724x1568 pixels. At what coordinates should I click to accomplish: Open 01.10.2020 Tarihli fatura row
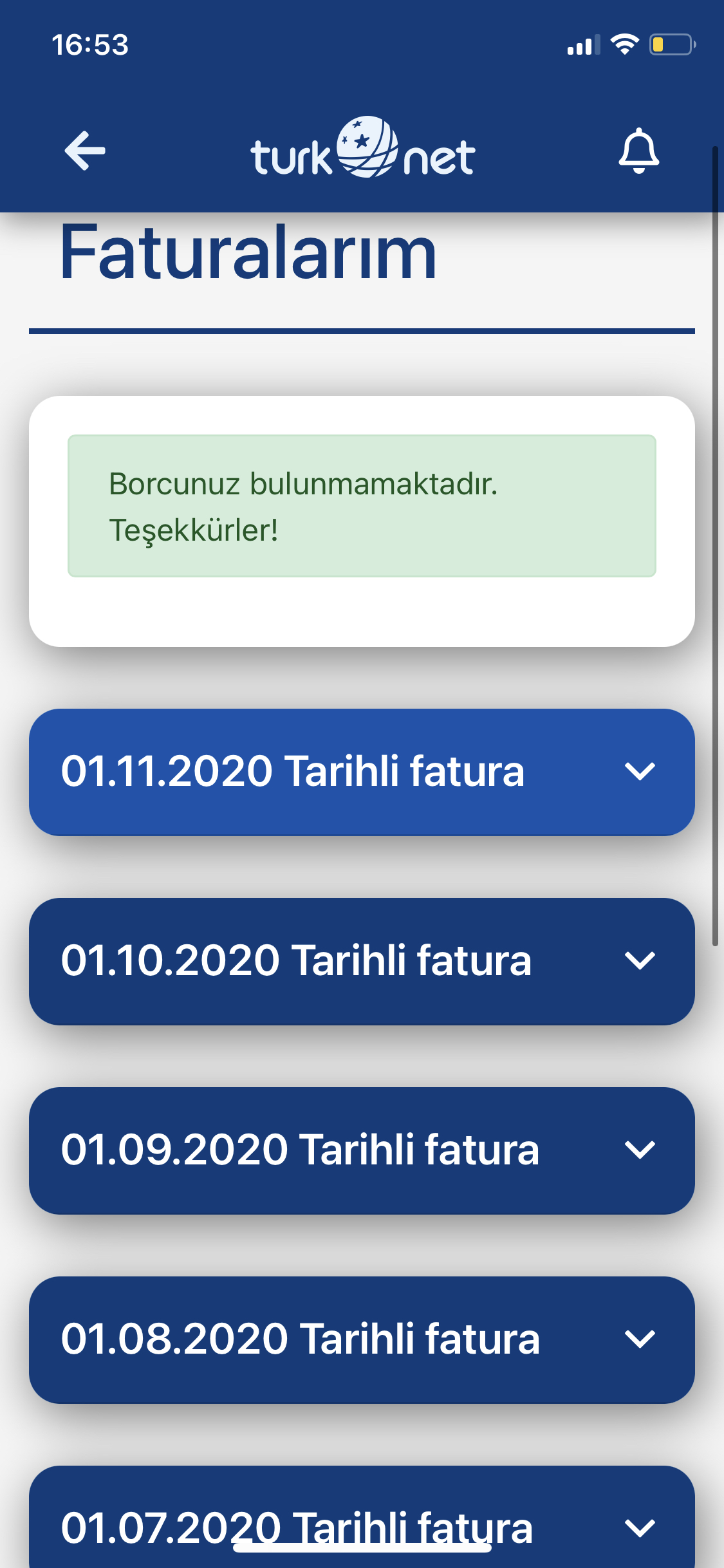click(x=362, y=962)
